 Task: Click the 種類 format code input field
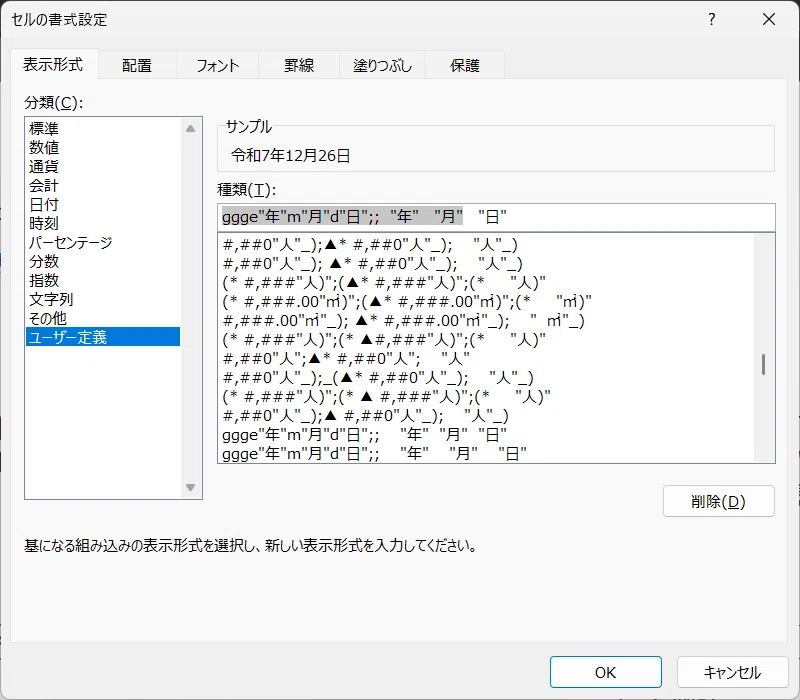point(496,217)
